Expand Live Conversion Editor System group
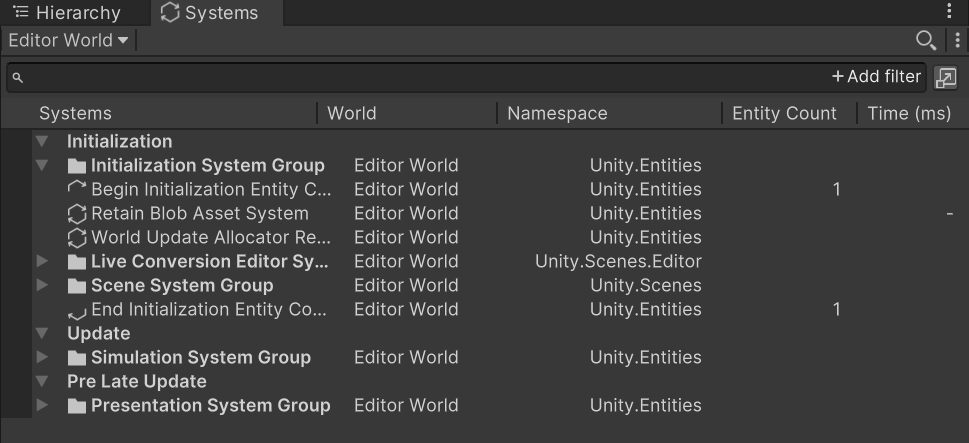Image resolution: width=969 pixels, height=443 pixels. tap(42, 261)
